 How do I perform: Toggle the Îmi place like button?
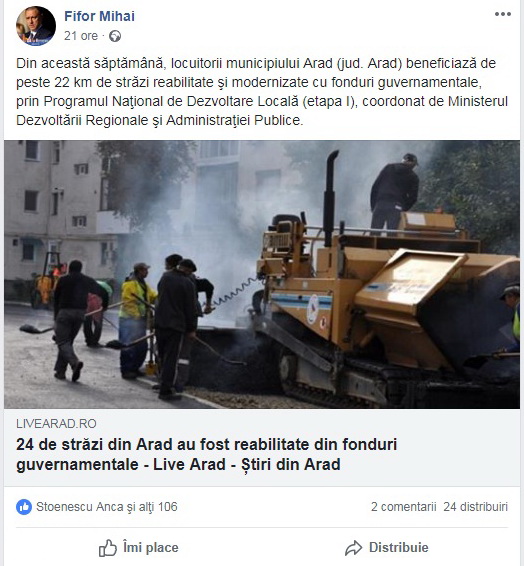[139, 548]
